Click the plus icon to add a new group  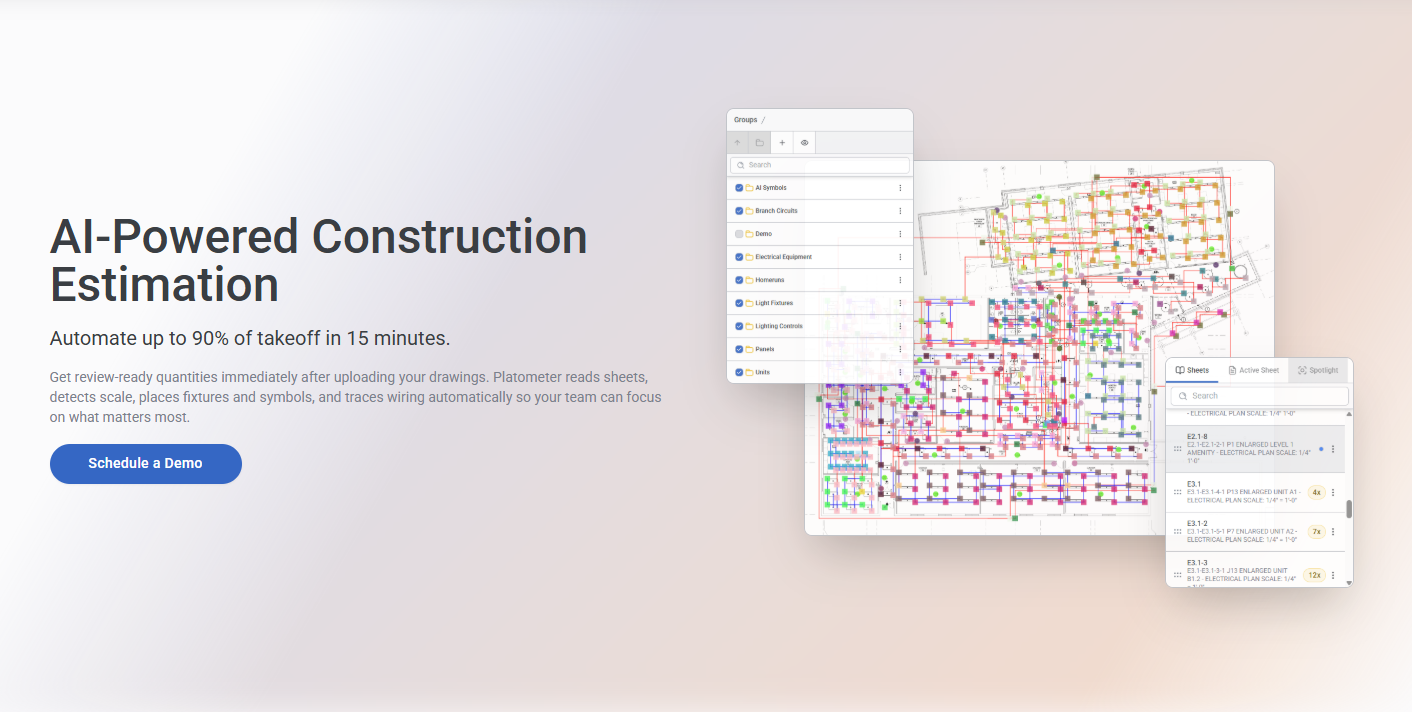coord(781,143)
